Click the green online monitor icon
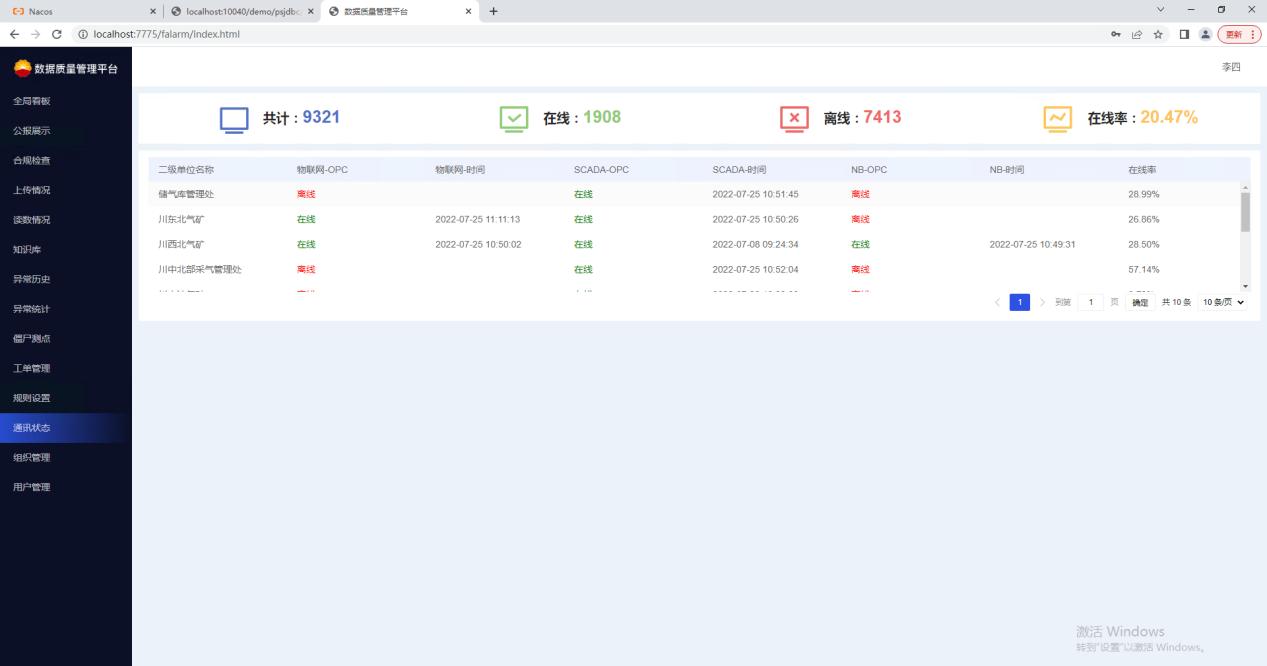Image resolution: width=1267 pixels, height=666 pixels. [513, 119]
